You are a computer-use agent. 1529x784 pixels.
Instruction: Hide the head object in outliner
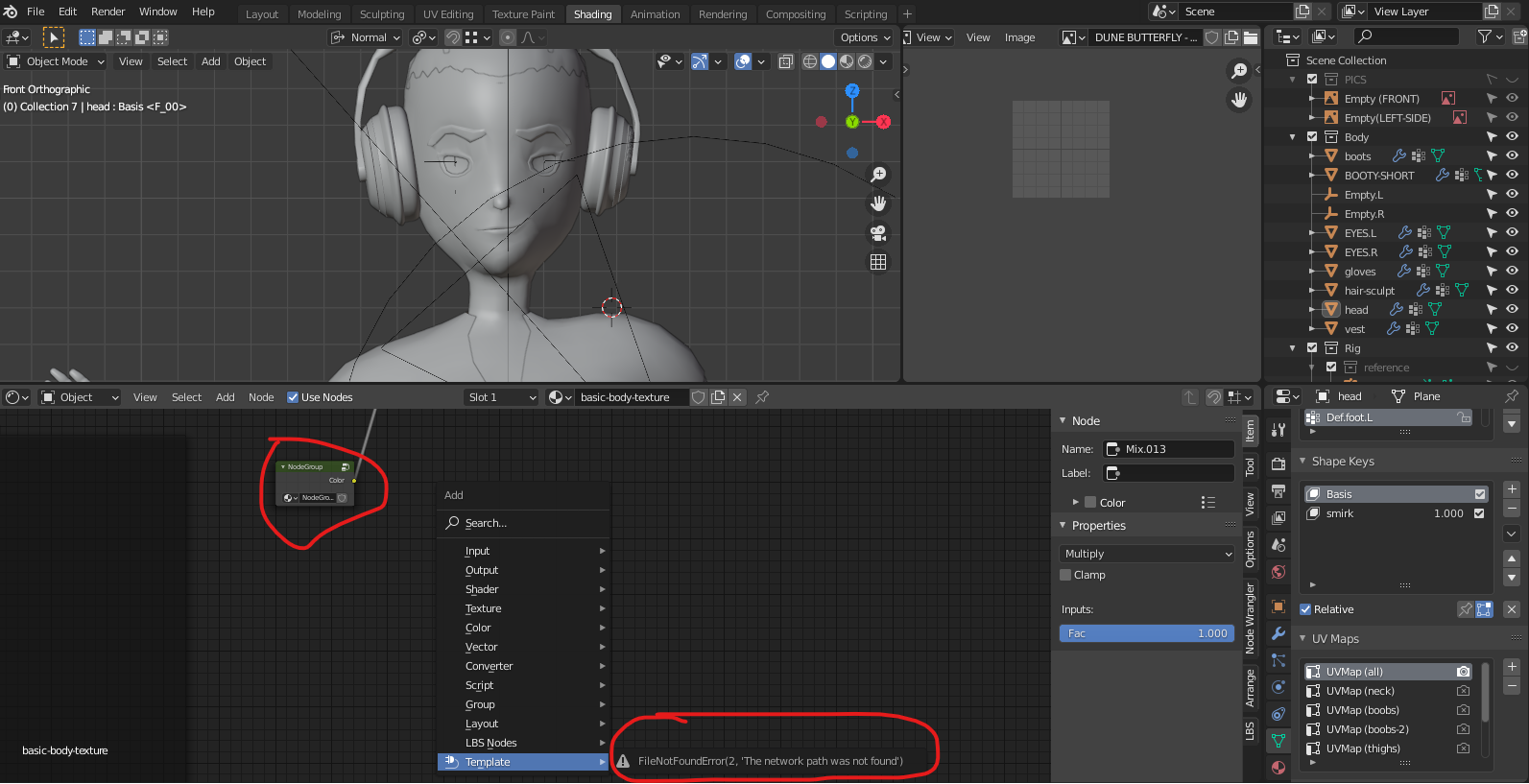coord(1512,310)
